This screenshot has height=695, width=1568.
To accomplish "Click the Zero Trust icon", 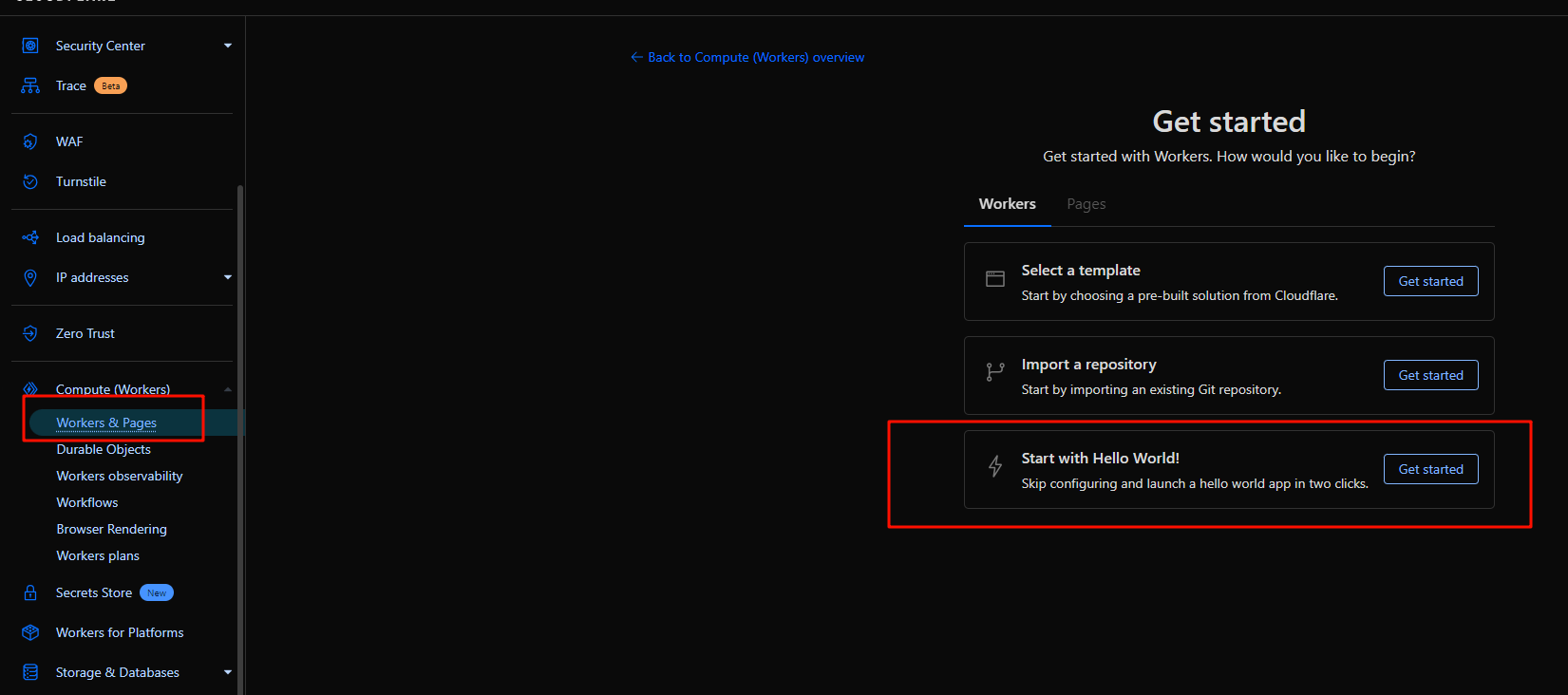I will click(30, 333).
